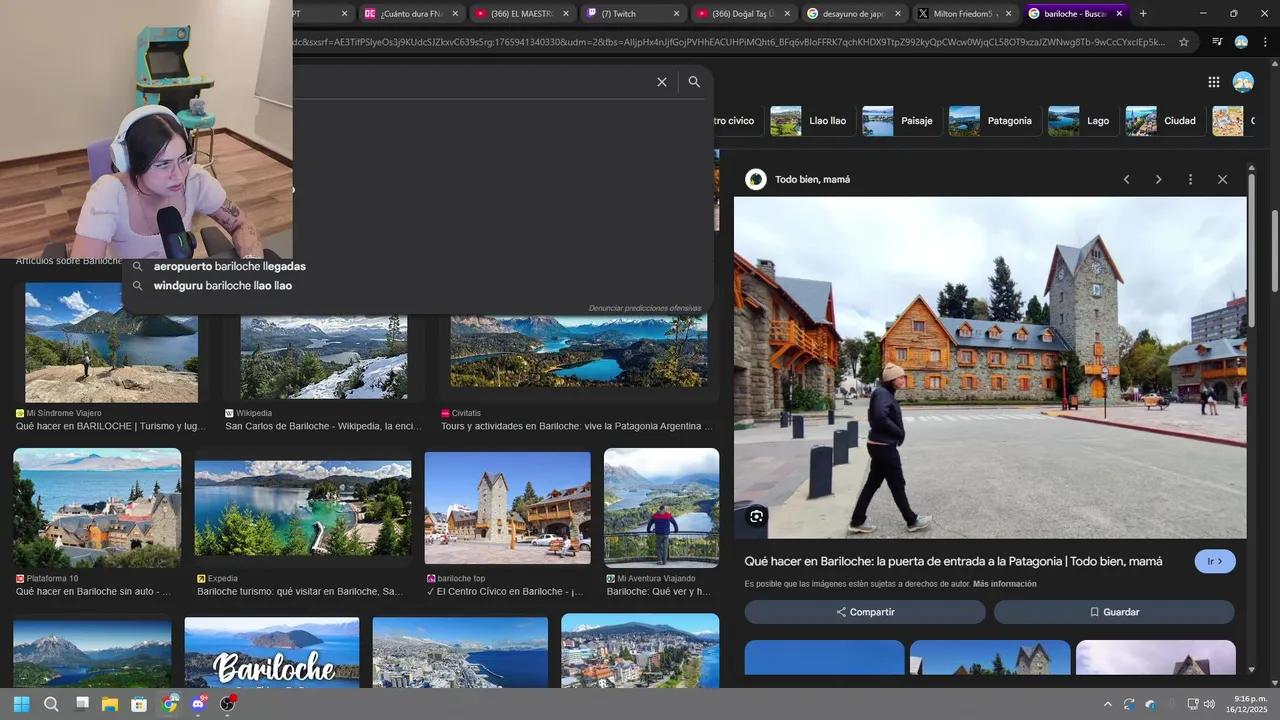Open the Mi Síndrome Viajero image result

pos(111,343)
